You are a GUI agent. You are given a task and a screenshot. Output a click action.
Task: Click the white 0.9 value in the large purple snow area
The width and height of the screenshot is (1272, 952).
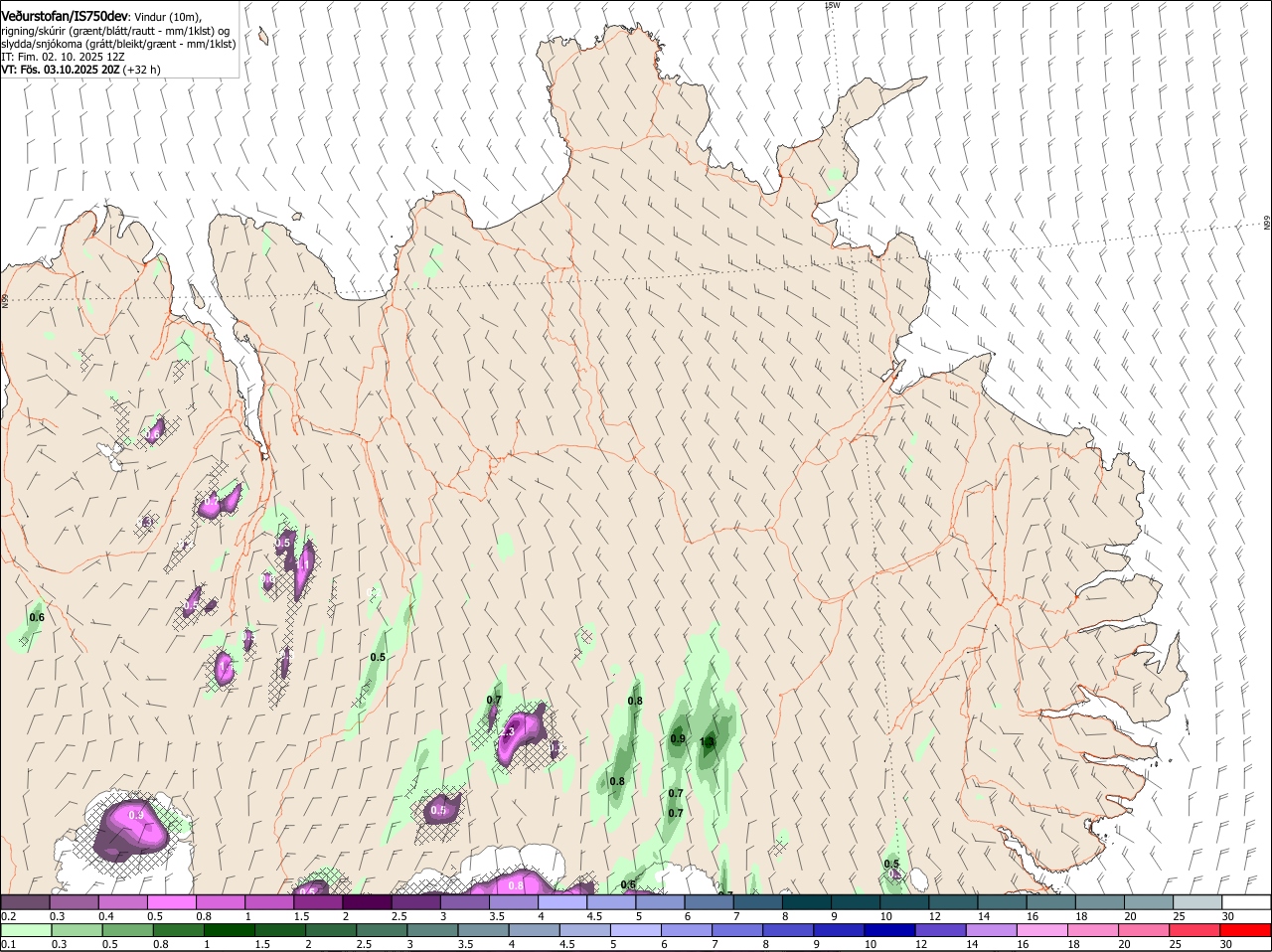136,815
